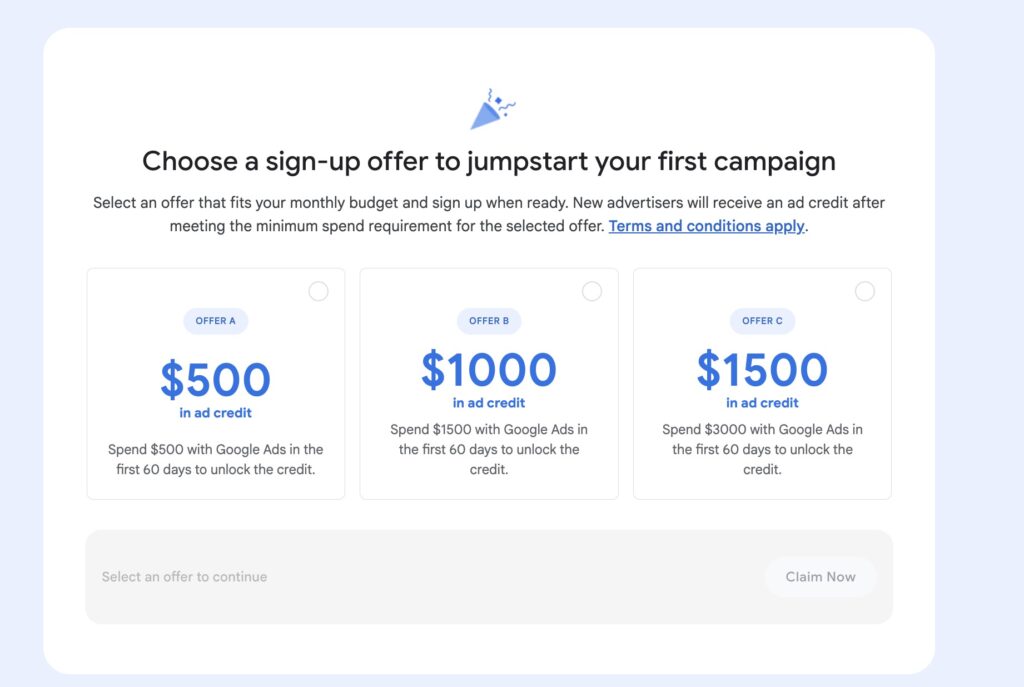Click the $500 credit amount
The width and height of the screenshot is (1024, 687).
click(215, 379)
